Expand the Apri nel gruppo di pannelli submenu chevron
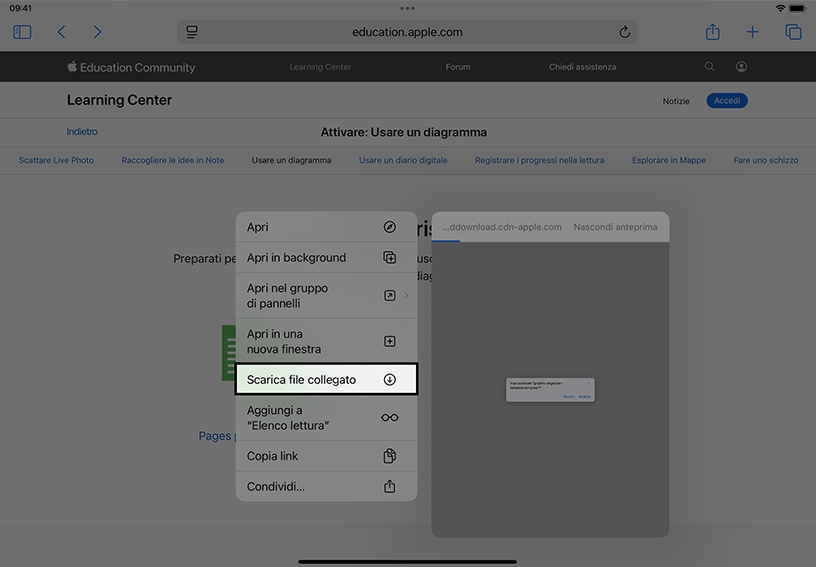The width and height of the screenshot is (816, 567). (406, 295)
